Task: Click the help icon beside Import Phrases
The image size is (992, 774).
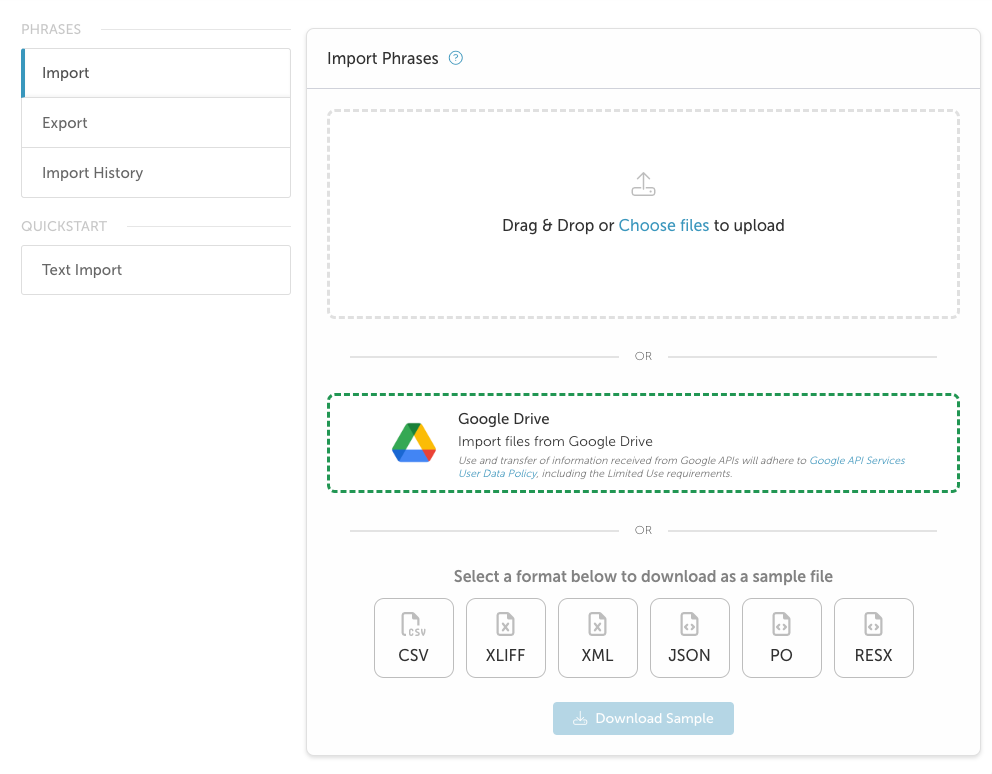Action: point(456,58)
